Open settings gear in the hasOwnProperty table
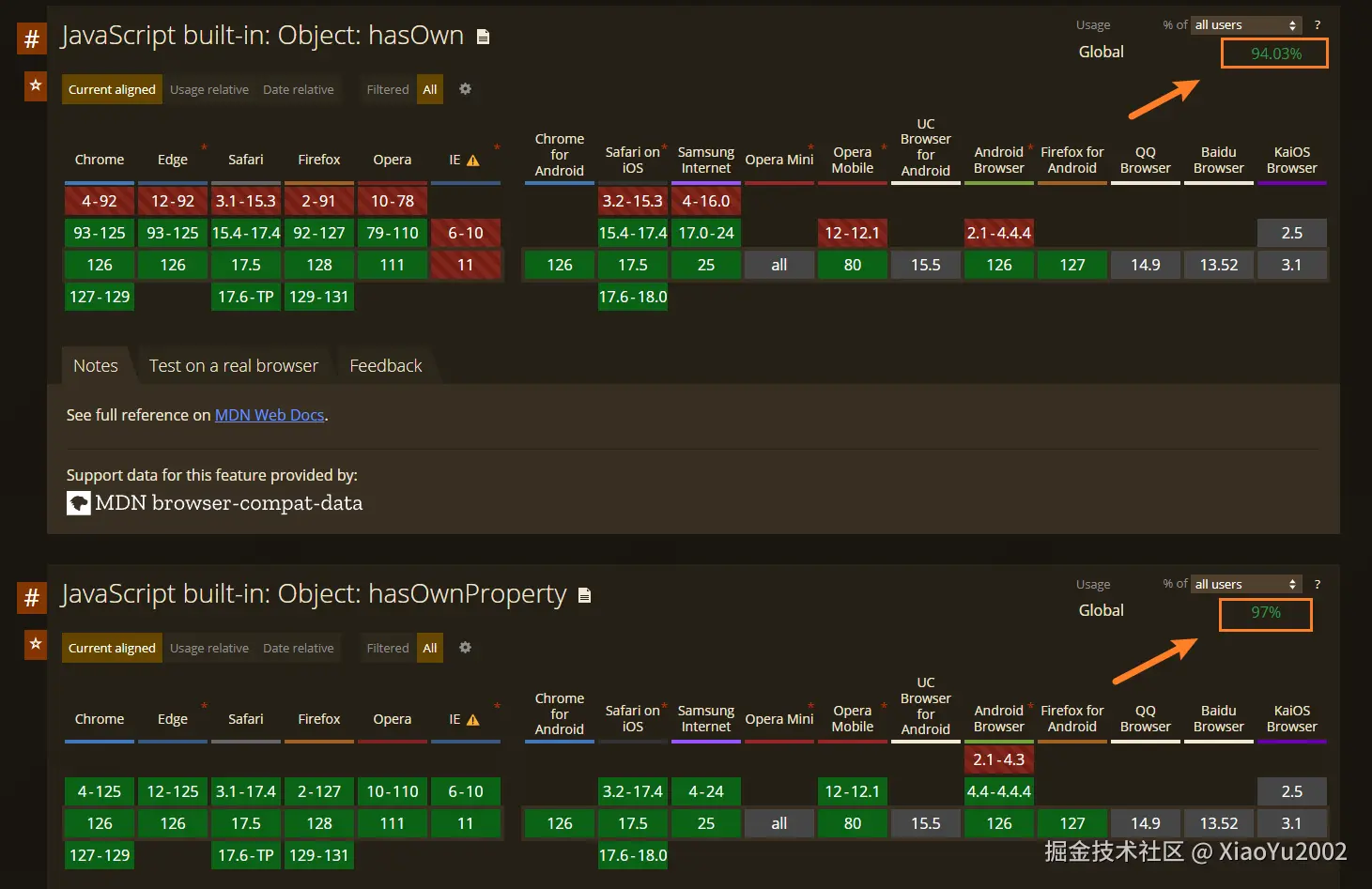Image resolution: width=1372 pixels, height=889 pixels. pos(465,648)
